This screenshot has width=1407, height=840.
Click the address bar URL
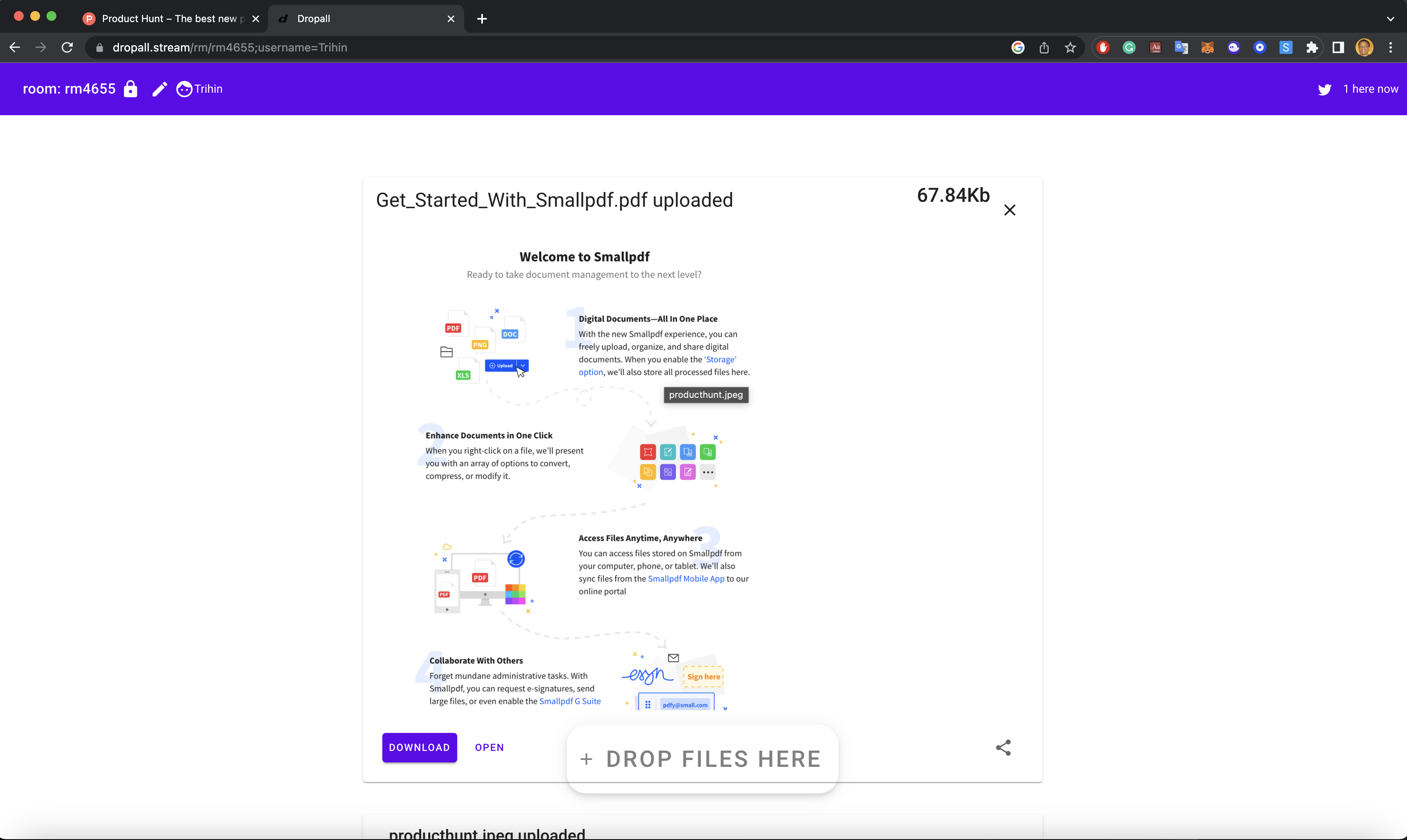click(x=230, y=47)
